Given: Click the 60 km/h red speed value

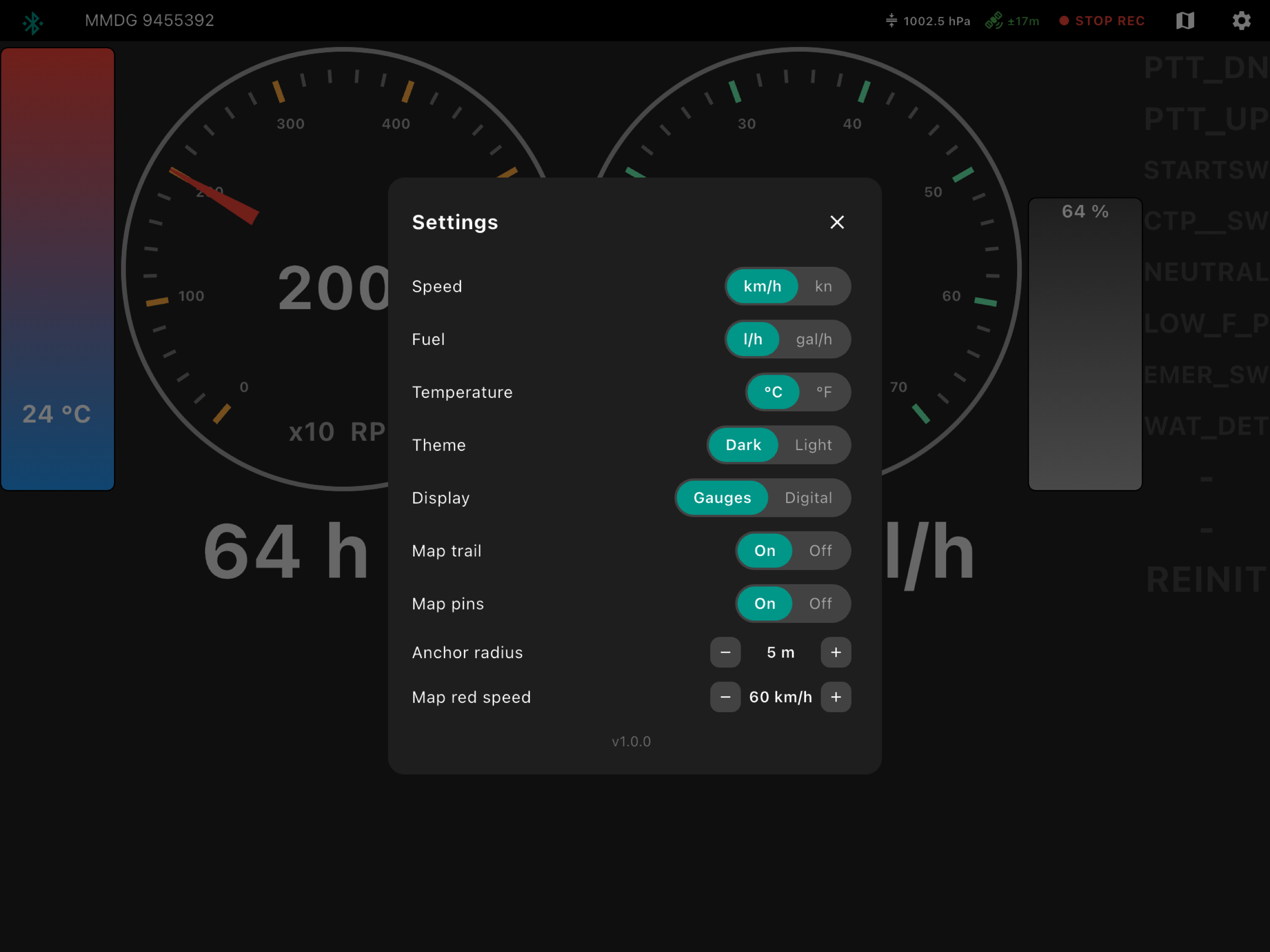Looking at the screenshot, I should pyautogui.click(x=780, y=697).
